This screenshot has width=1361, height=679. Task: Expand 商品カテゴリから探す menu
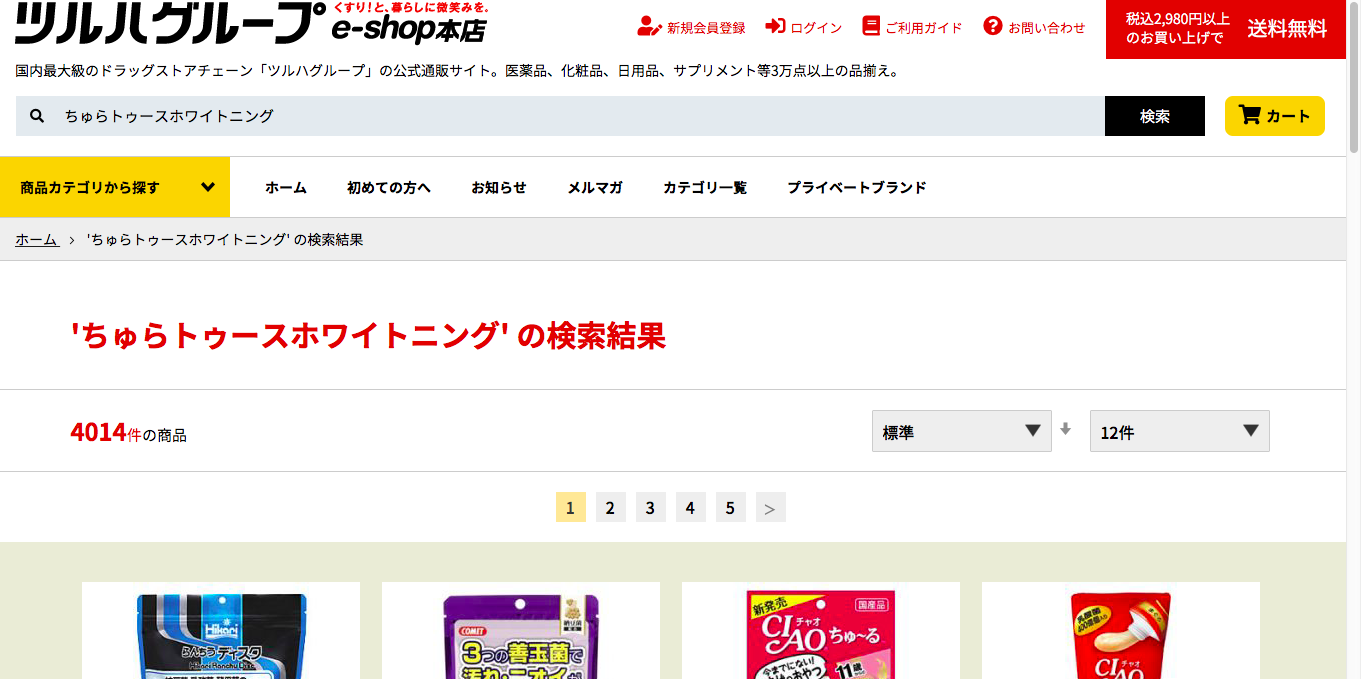tap(115, 187)
